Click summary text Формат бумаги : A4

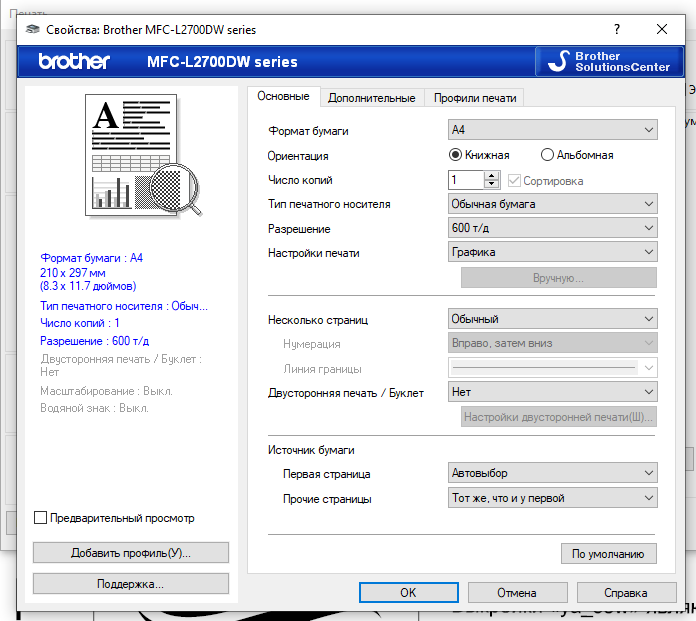point(91,258)
